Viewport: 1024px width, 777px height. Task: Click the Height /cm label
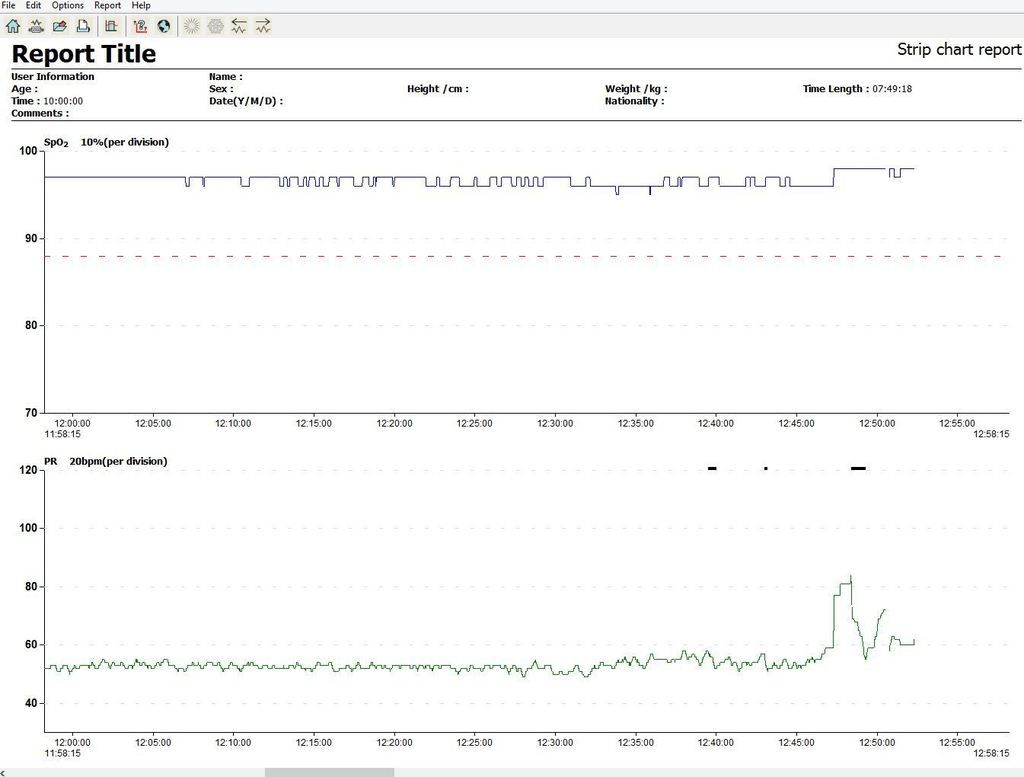pos(438,89)
